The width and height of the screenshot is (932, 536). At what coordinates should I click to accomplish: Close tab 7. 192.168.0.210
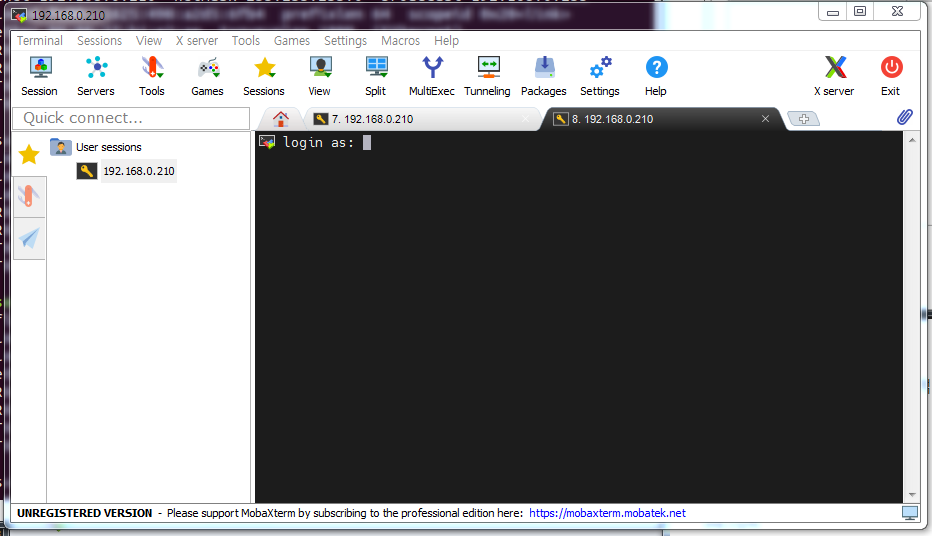[x=525, y=119]
